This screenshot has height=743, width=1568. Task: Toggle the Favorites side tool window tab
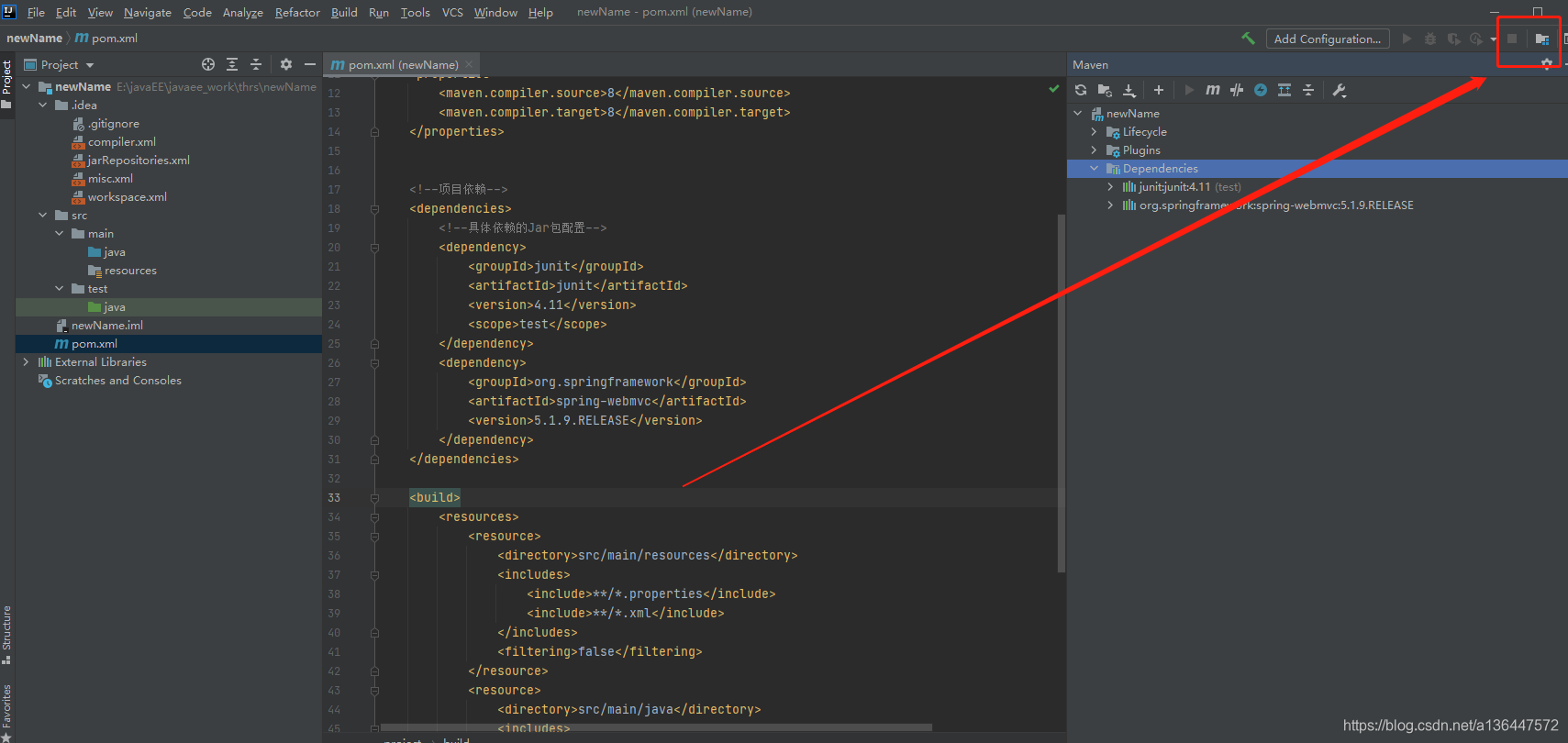[x=7, y=711]
